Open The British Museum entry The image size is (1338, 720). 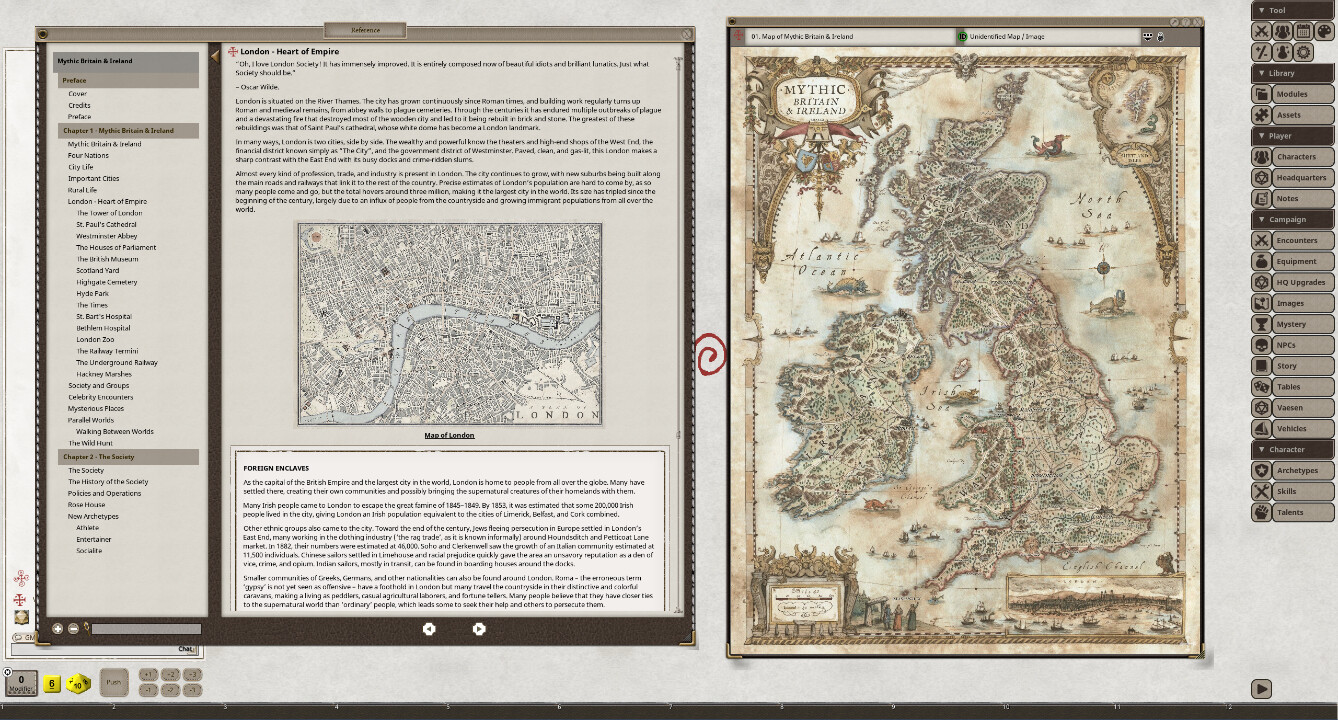tap(107, 259)
